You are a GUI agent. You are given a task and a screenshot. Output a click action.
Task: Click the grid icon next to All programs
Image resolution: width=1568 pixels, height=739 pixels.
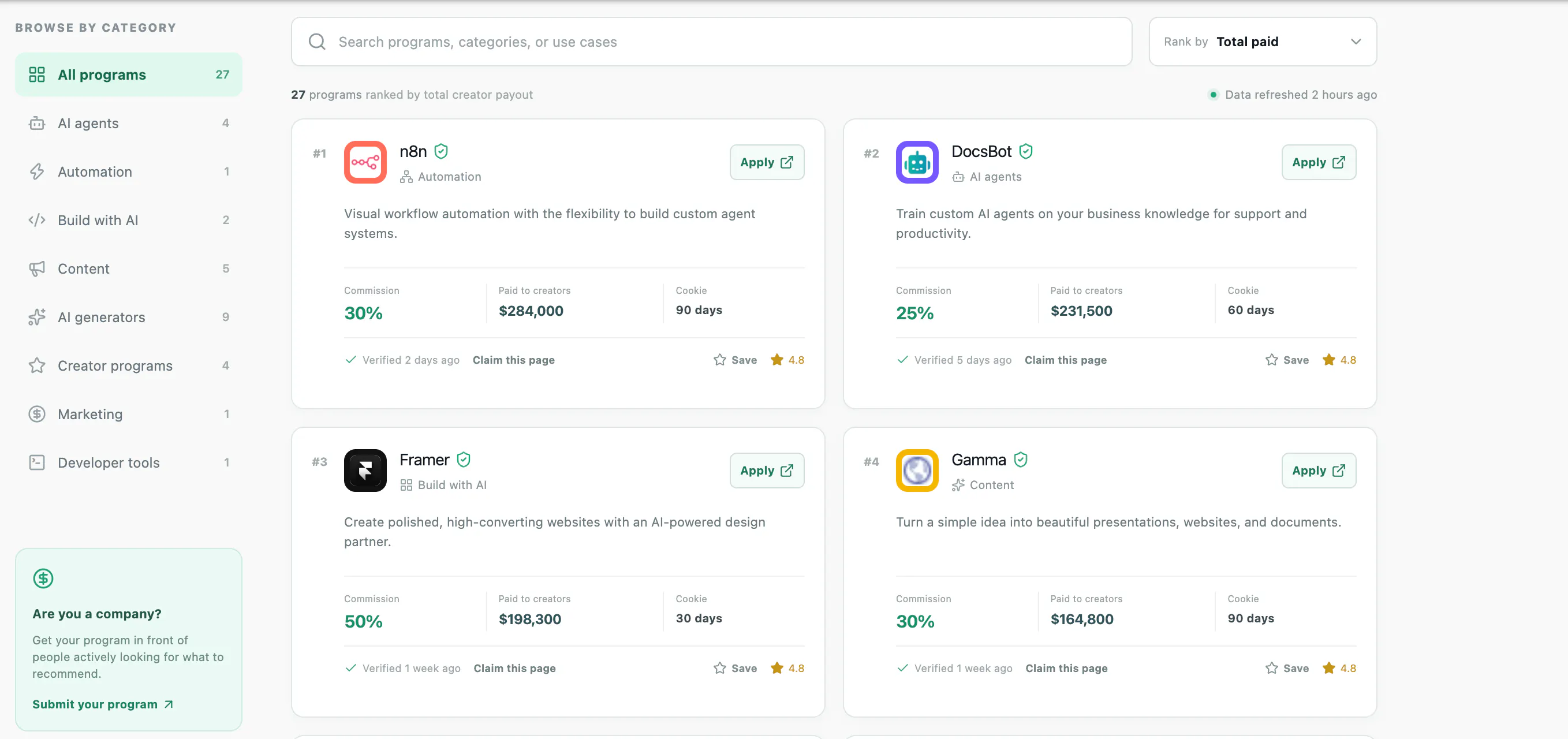(37, 74)
